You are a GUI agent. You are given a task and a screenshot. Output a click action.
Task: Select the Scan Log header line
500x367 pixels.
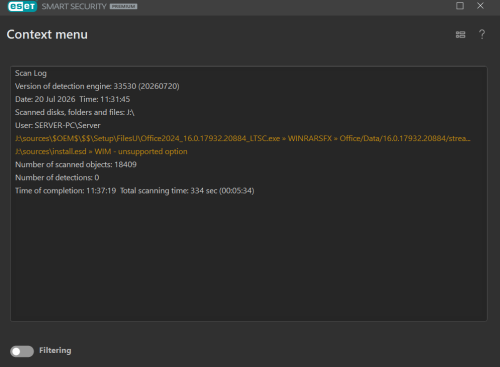coord(31,73)
